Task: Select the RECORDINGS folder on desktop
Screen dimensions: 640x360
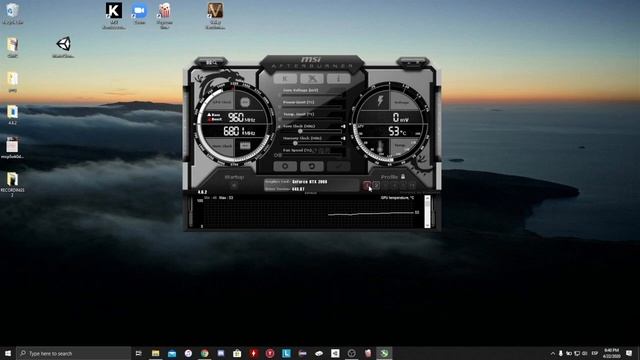Action: [x=12, y=185]
